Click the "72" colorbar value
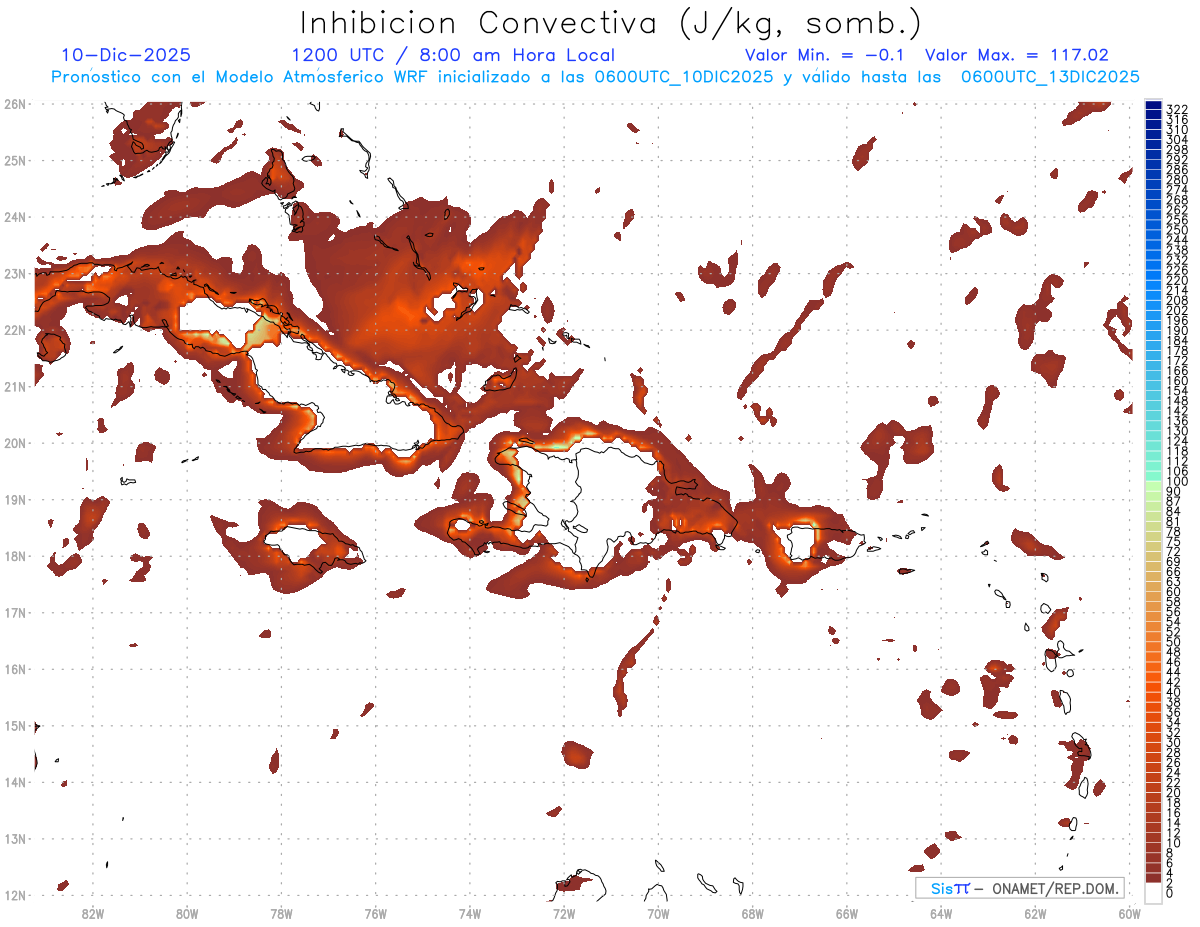The width and height of the screenshot is (1200, 927). pos(1174,552)
